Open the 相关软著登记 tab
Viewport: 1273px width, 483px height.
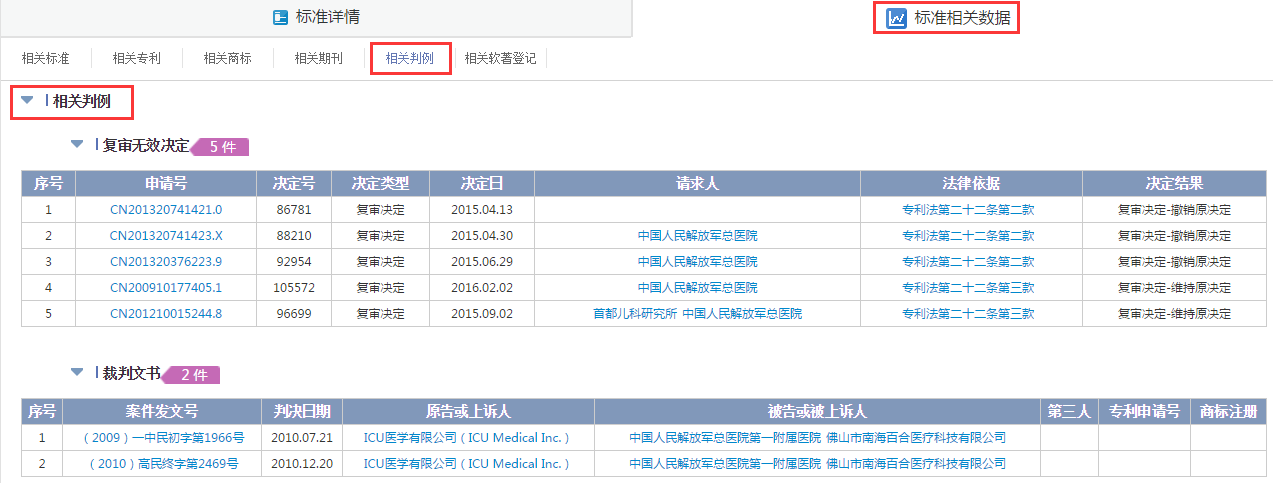500,58
